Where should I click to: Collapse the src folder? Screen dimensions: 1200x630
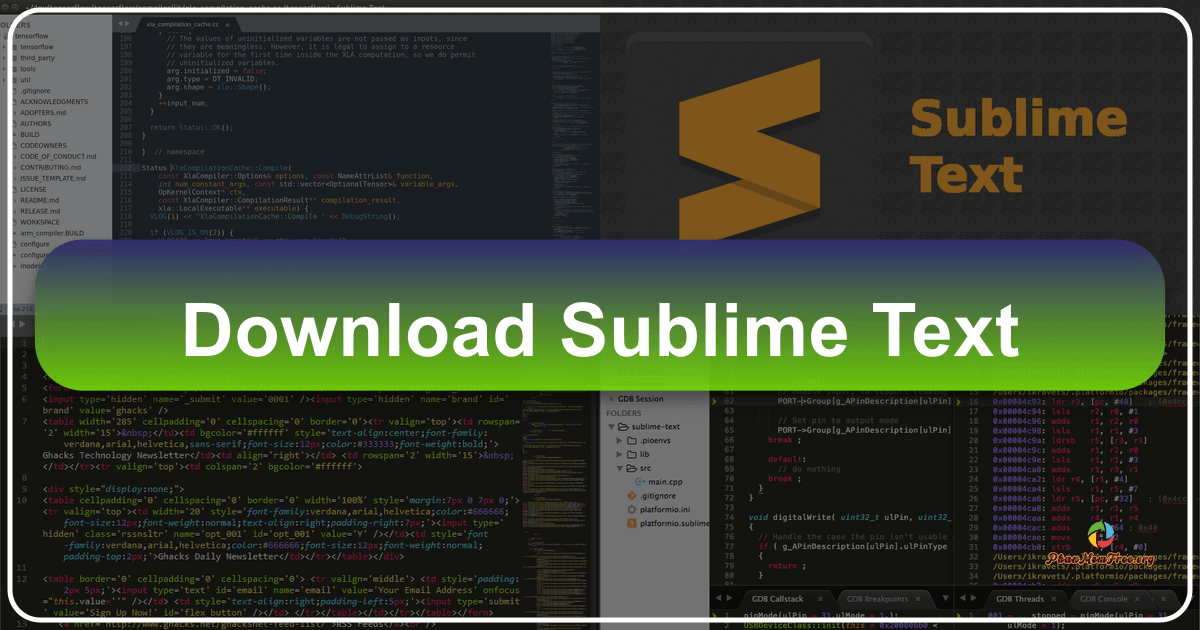pos(618,467)
